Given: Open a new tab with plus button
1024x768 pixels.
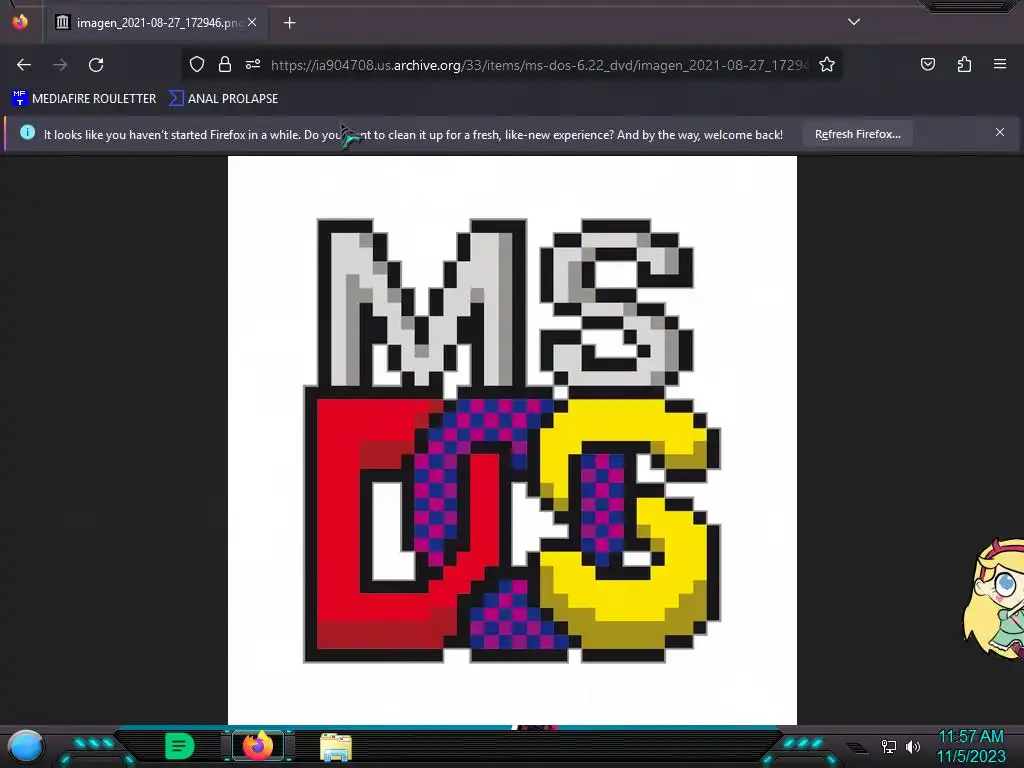Looking at the screenshot, I should point(289,23).
